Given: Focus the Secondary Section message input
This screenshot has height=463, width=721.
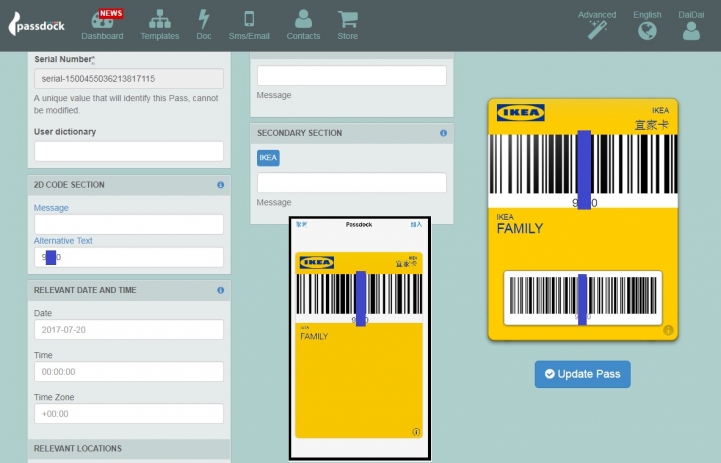Looking at the screenshot, I should click(x=352, y=183).
